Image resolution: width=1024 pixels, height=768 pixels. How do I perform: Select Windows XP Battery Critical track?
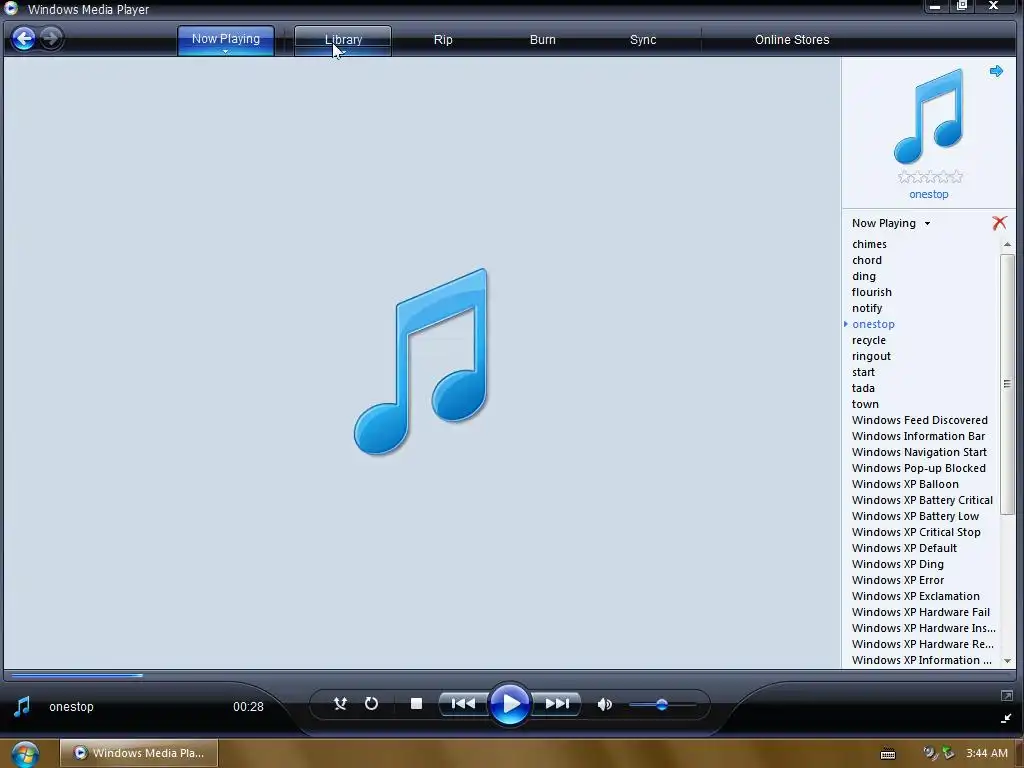[922, 500]
